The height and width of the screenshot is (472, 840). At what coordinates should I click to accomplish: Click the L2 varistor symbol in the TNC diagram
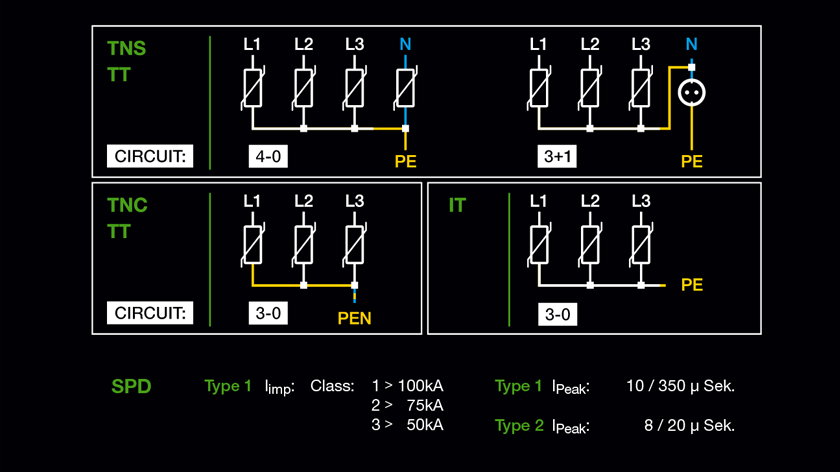303,245
